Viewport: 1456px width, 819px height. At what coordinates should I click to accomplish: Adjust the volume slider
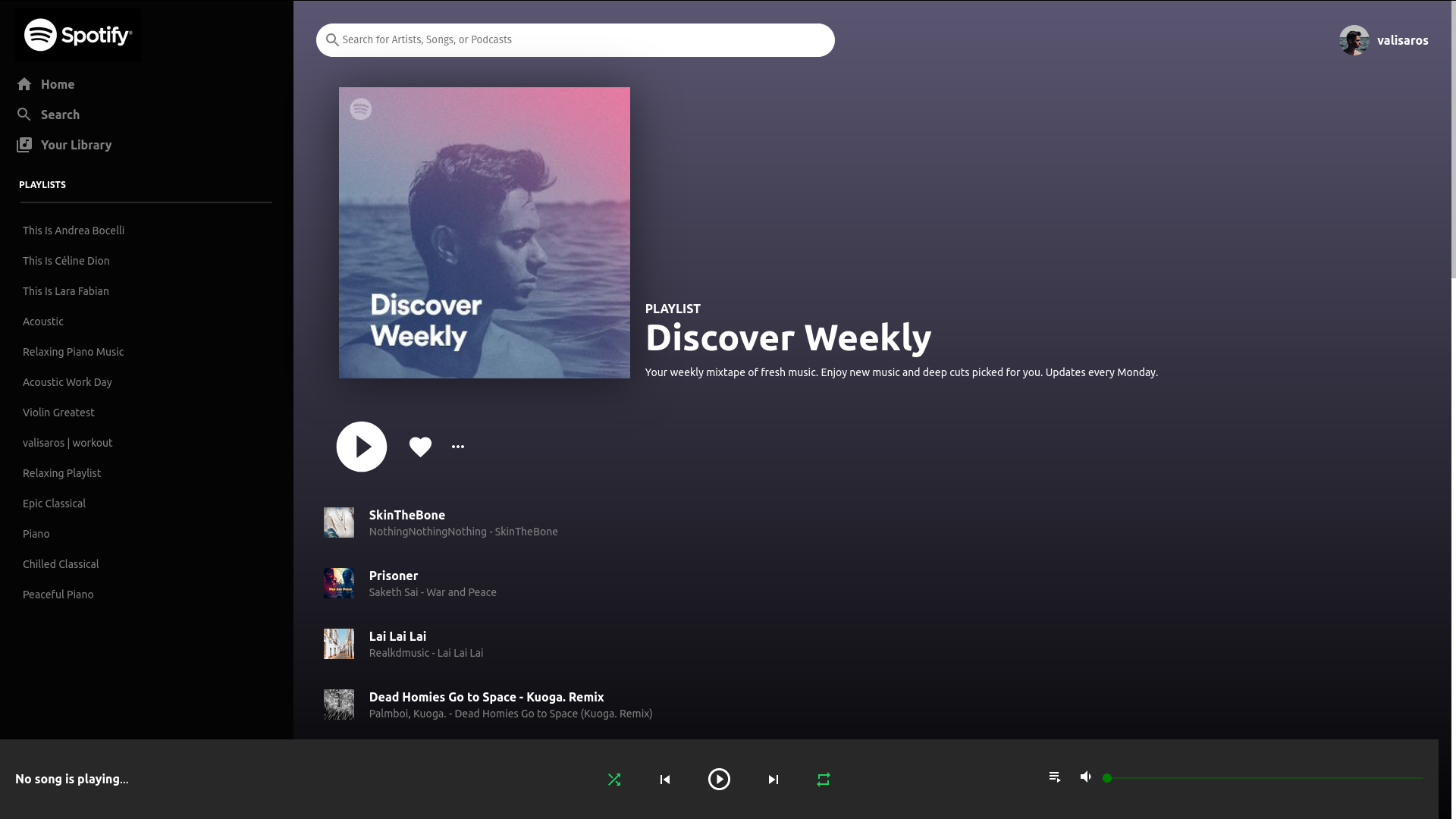(x=1263, y=778)
